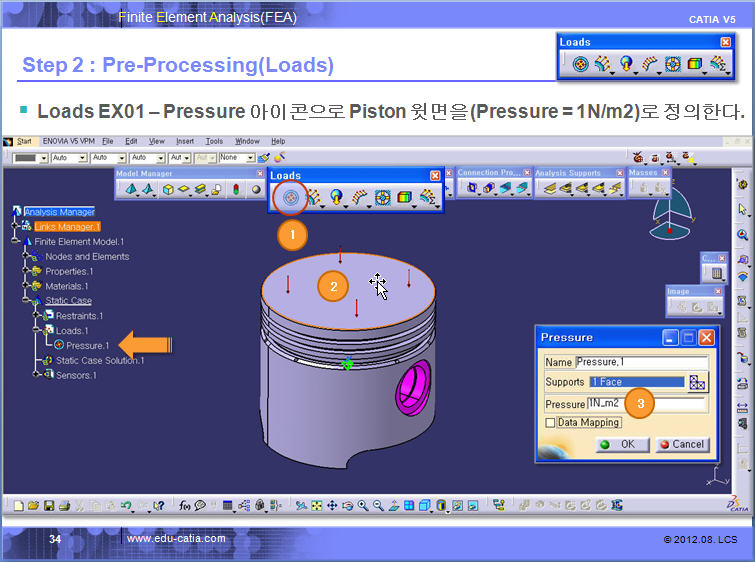Open the Tools menu
Image resolution: width=755 pixels, height=562 pixels.
pyautogui.click(x=214, y=142)
